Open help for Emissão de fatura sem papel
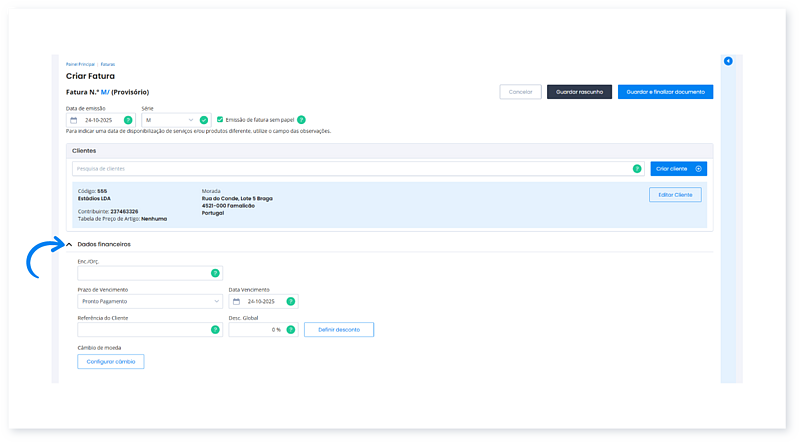Viewport: 800px width, 443px height. pyautogui.click(x=301, y=120)
